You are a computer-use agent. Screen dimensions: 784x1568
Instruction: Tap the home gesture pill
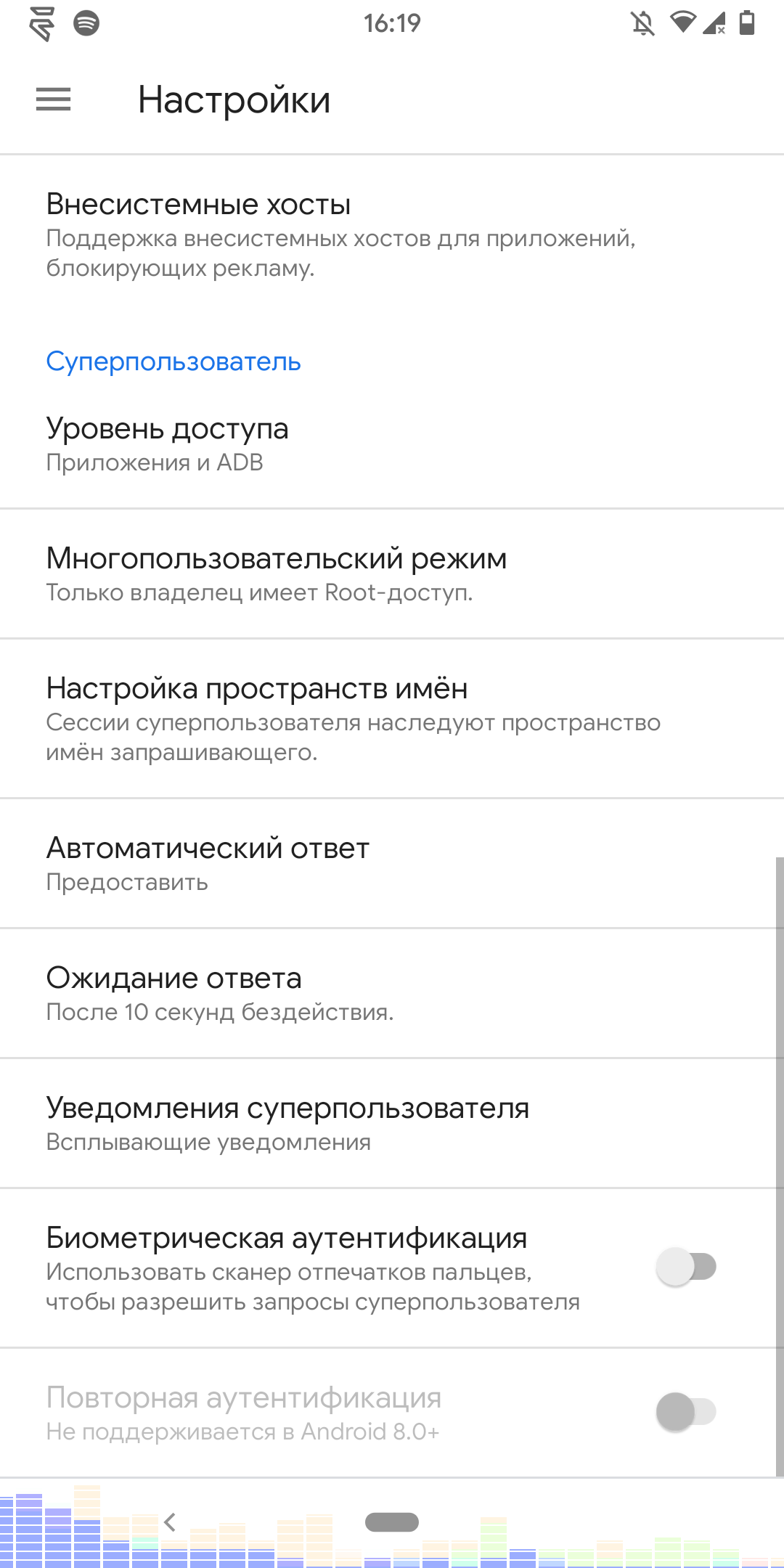(392, 1522)
